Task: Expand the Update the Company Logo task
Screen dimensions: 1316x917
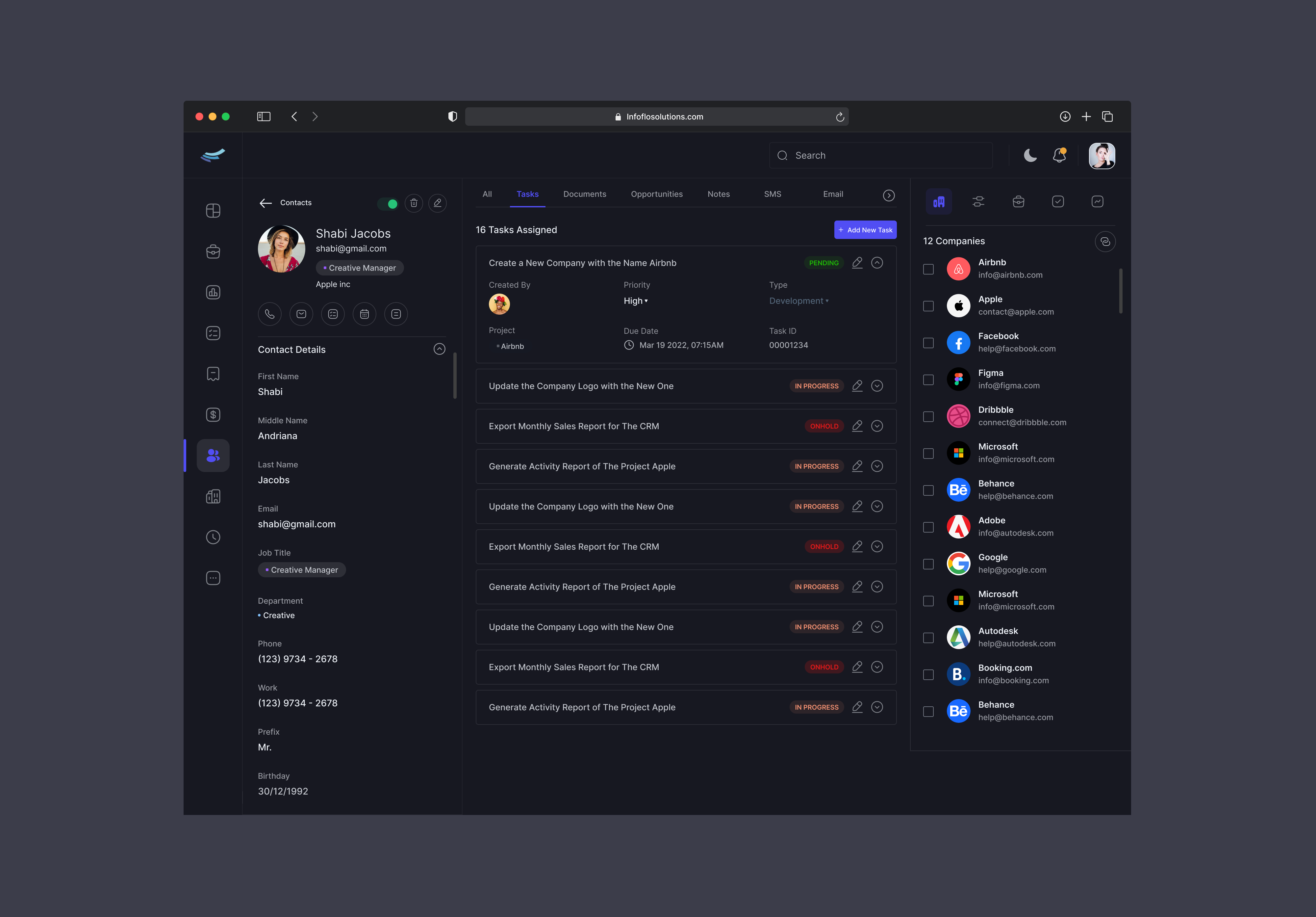Action: point(876,386)
